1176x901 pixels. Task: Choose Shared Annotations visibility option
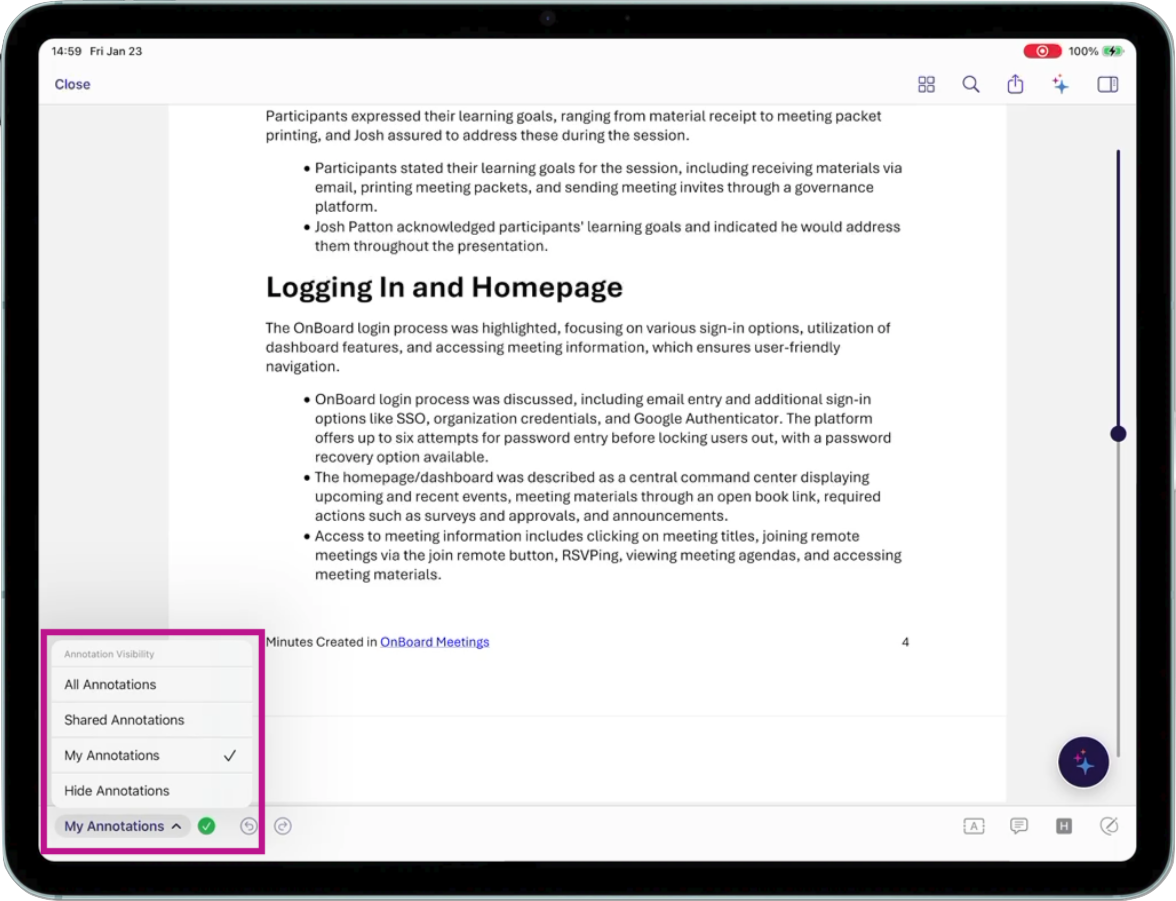pyautogui.click(x=125, y=720)
